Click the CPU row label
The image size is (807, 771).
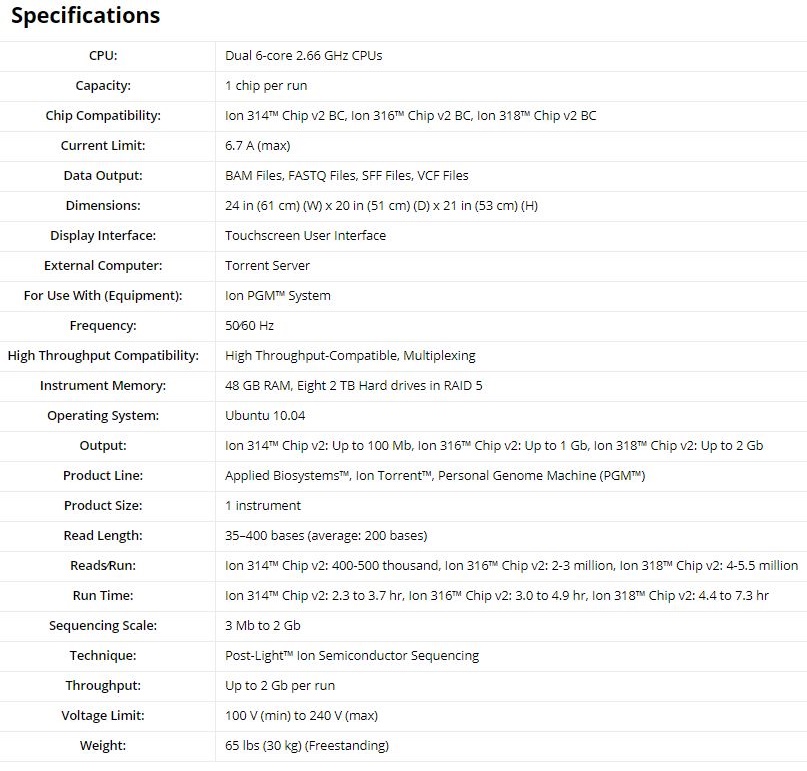103,56
